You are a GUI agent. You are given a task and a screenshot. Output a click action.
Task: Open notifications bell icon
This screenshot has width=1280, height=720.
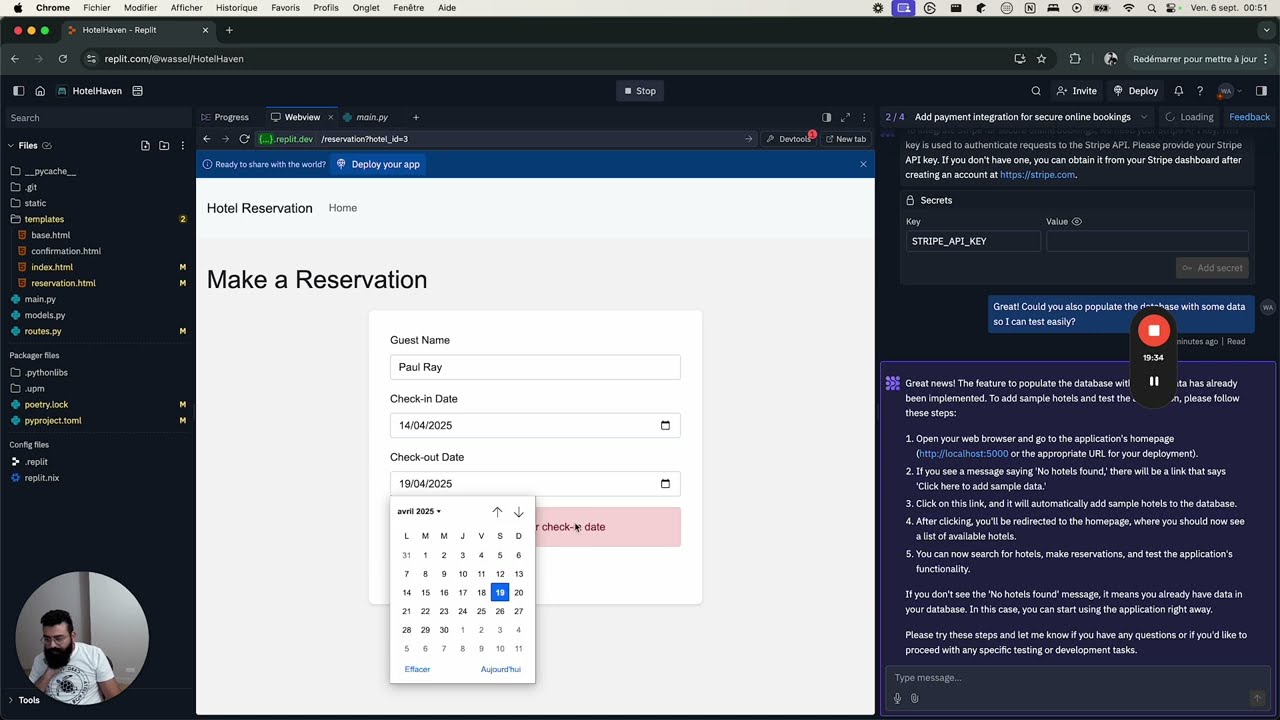click(1178, 91)
